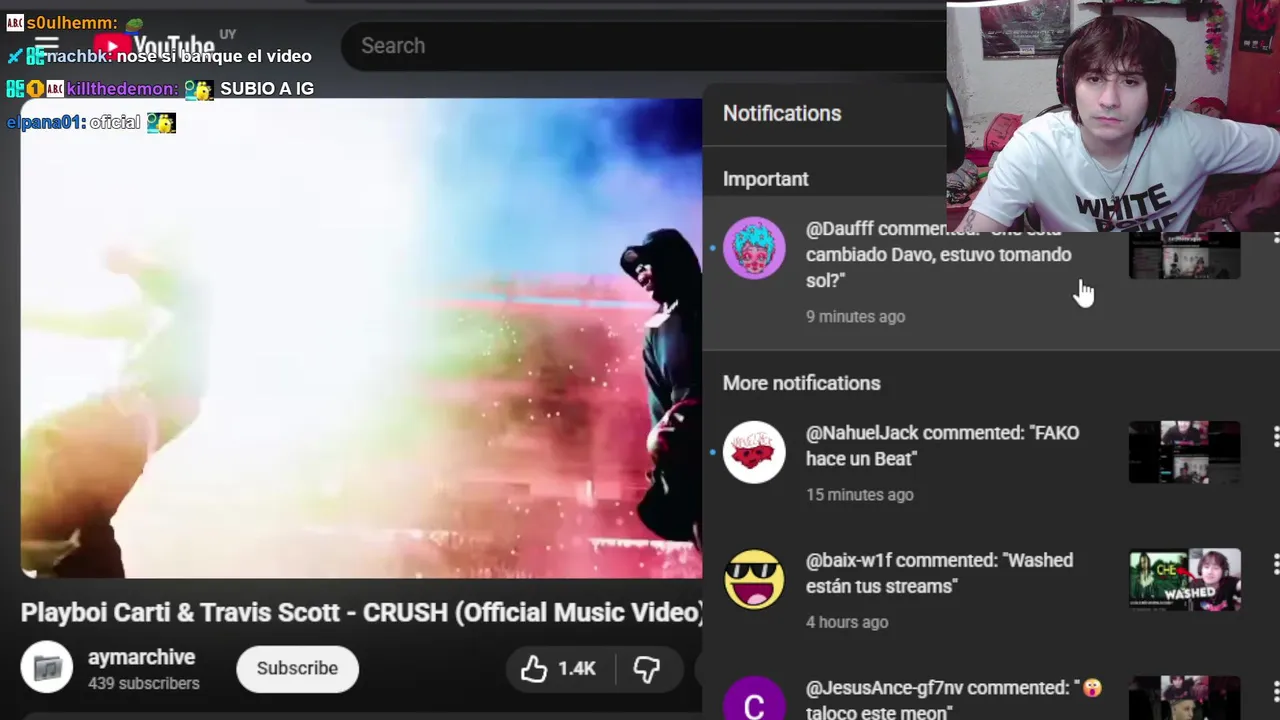Open @Daufff's profile avatar

point(754,248)
